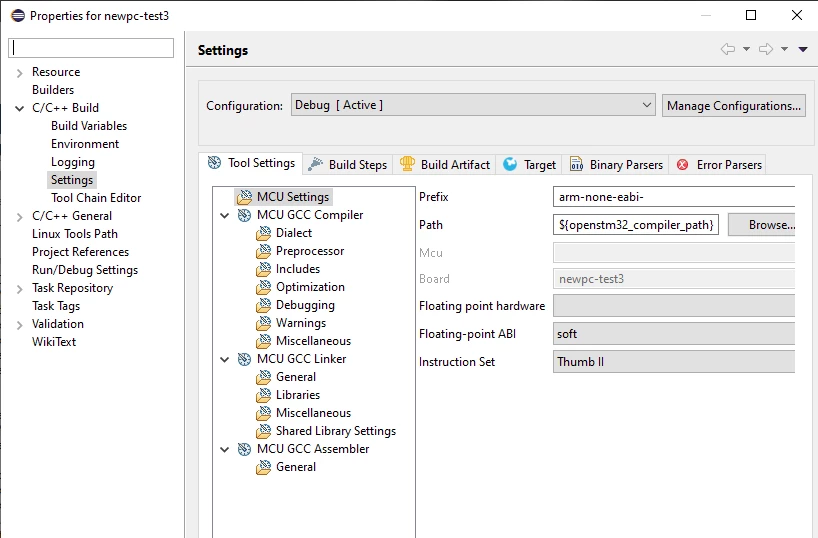Screen dimensions: 818x538
Task: Collapse the C/C++ Build node
Action: [x=19, y=109]
